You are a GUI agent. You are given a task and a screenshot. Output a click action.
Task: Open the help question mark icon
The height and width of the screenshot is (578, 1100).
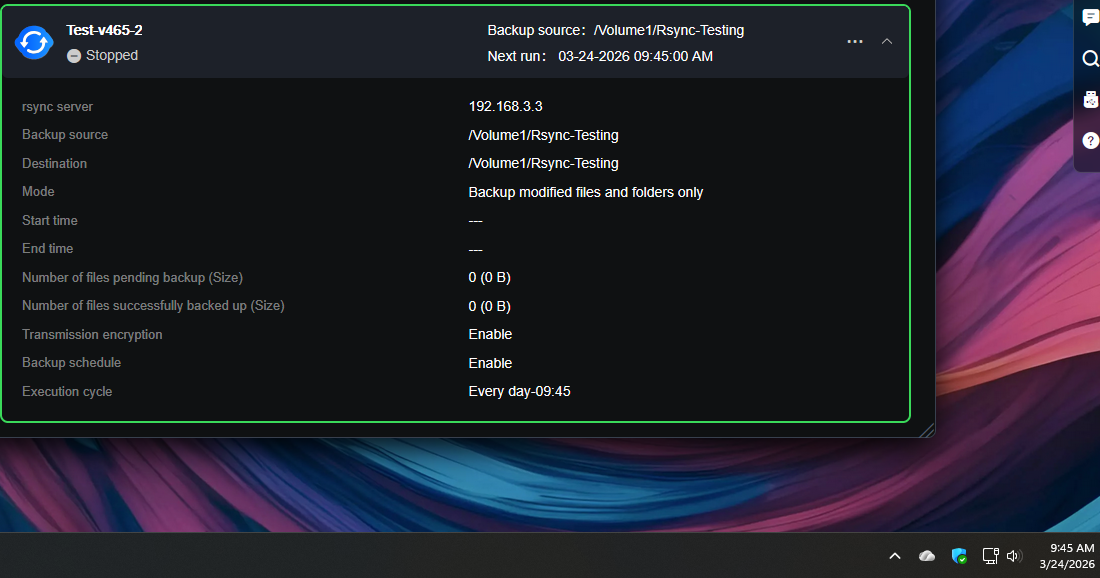1090,140
